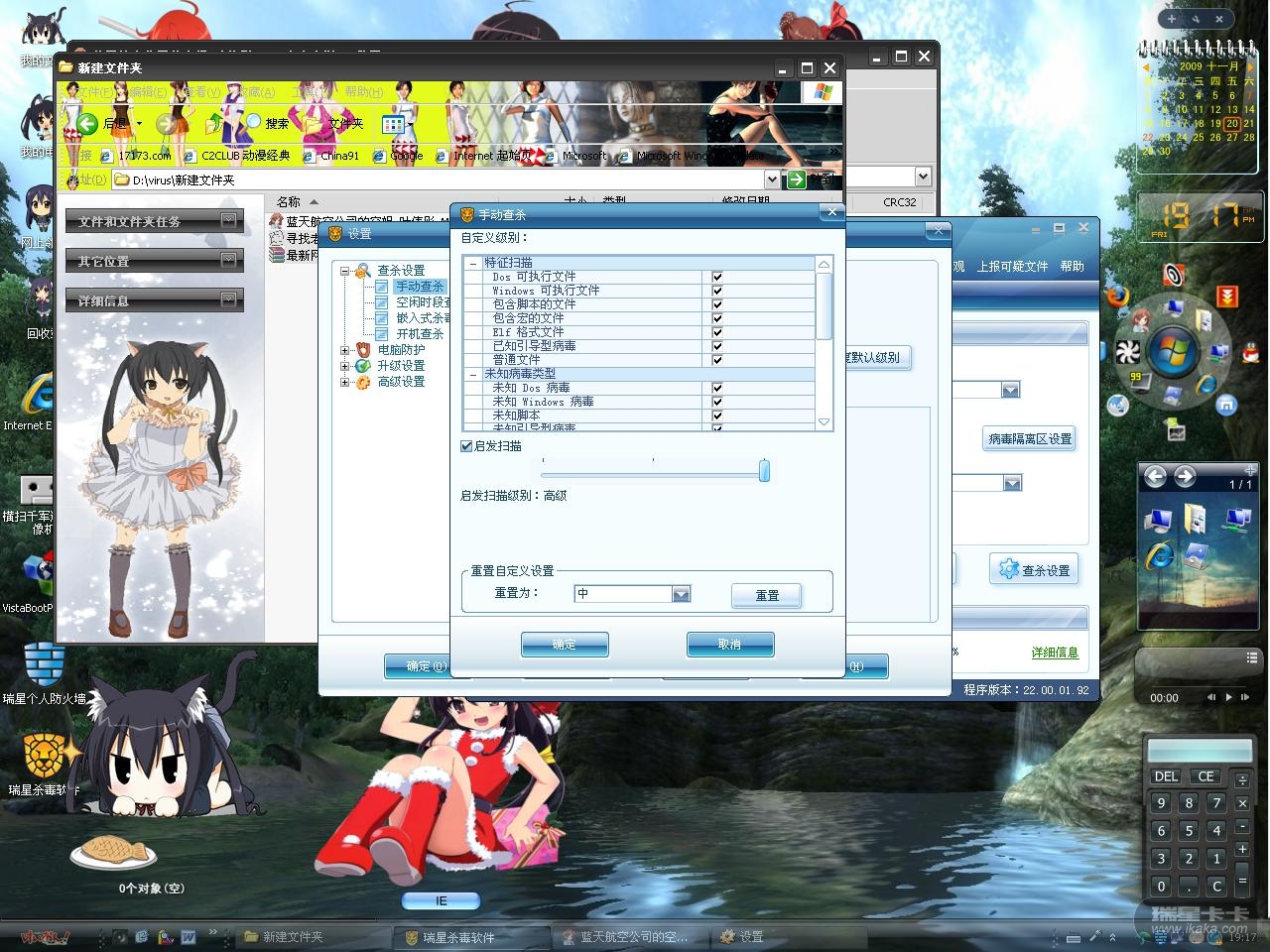Open the 帮助(H) menu in the Explorer window
Image resolution: width=1270 pixels, height=952 pixels.
coord(364,92)
